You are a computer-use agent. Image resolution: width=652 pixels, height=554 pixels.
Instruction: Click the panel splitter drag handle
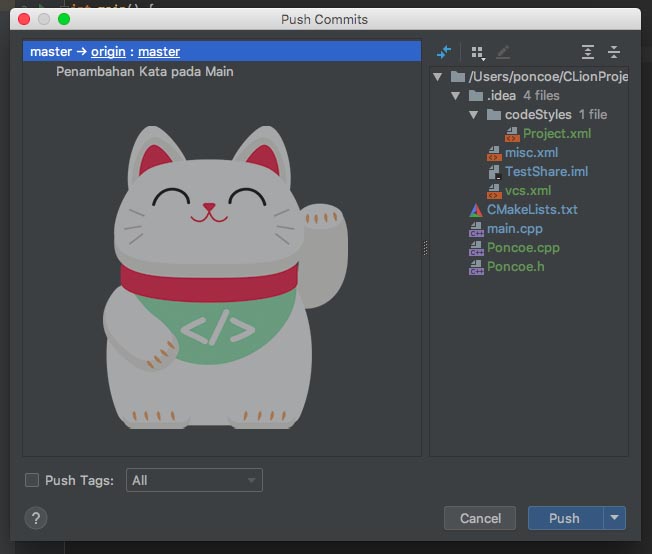point(425,248)
